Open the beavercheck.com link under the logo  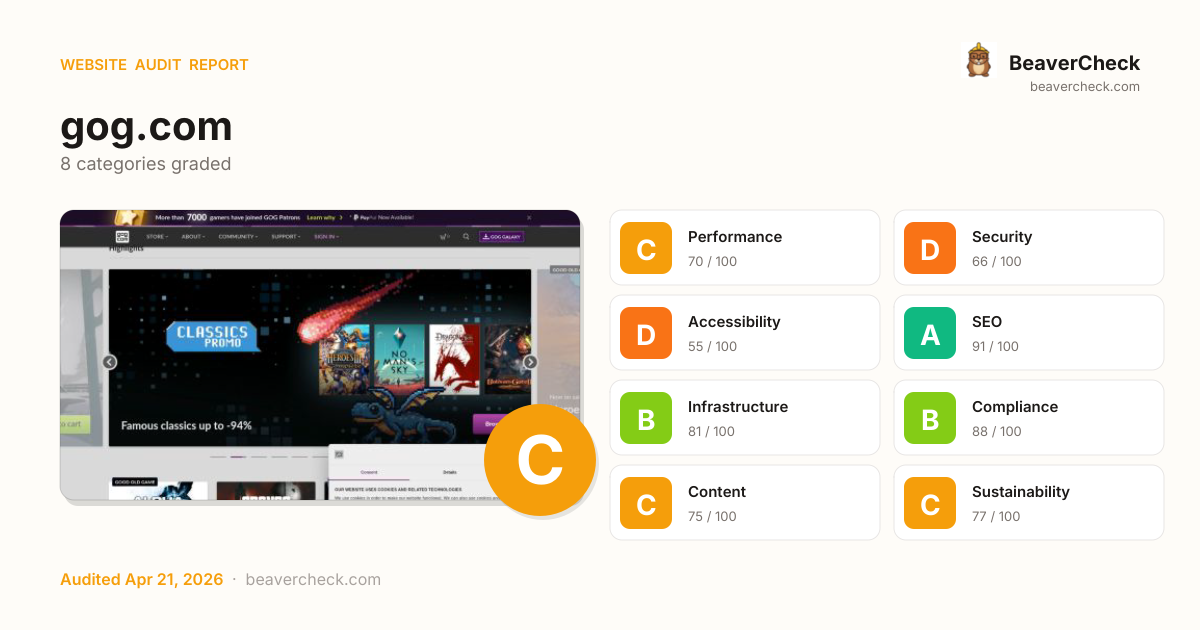pos(1085,86)
